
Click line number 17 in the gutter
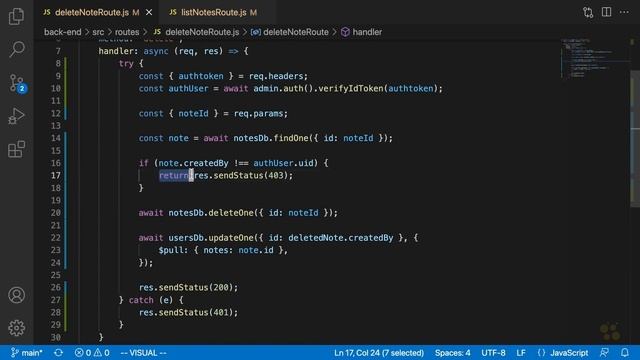point(56,176)
